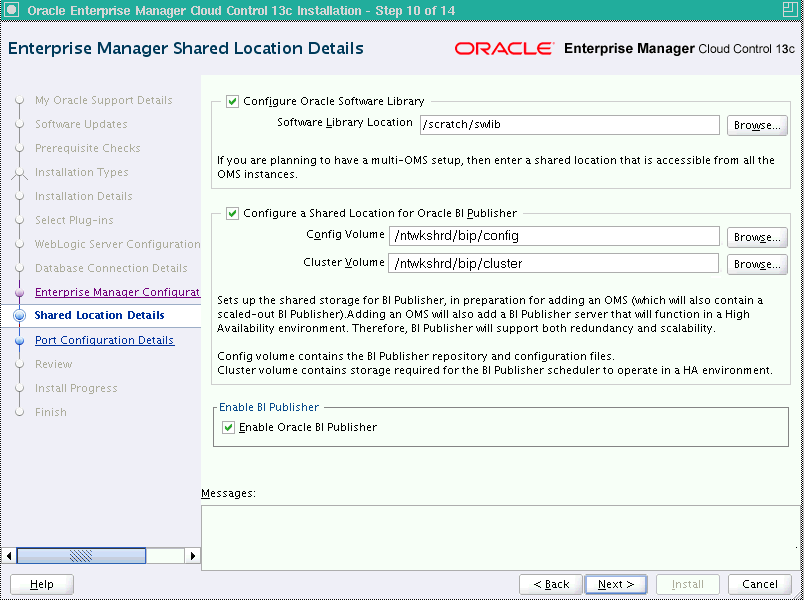
Task: Browse for the Config Volume path
Action: [x=757, y=237]
